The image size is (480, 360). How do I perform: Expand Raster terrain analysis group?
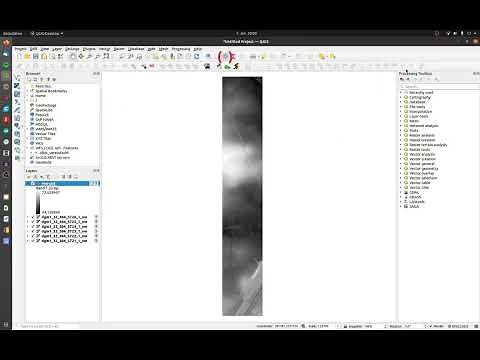(x=401, y=145)
